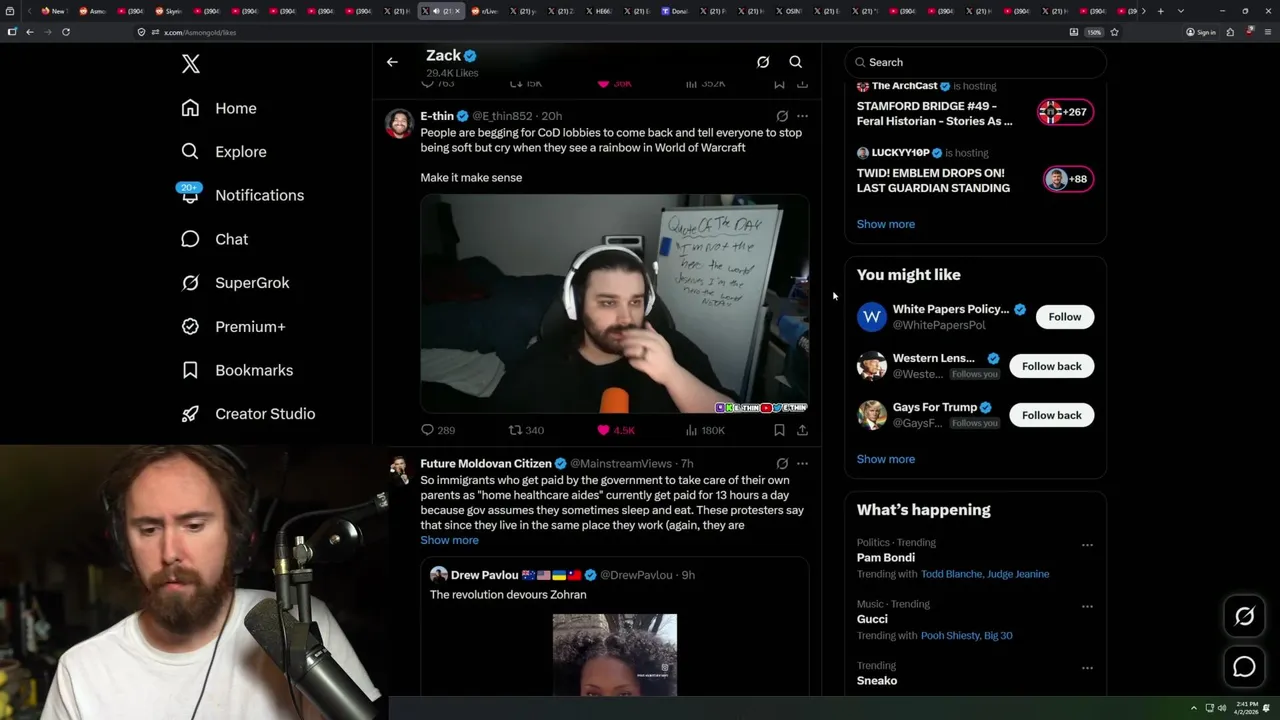The height and width of the screenshot is (720, 1280).
Task: Open Pam Bondi trending topic
Action: tap(886, 557)
